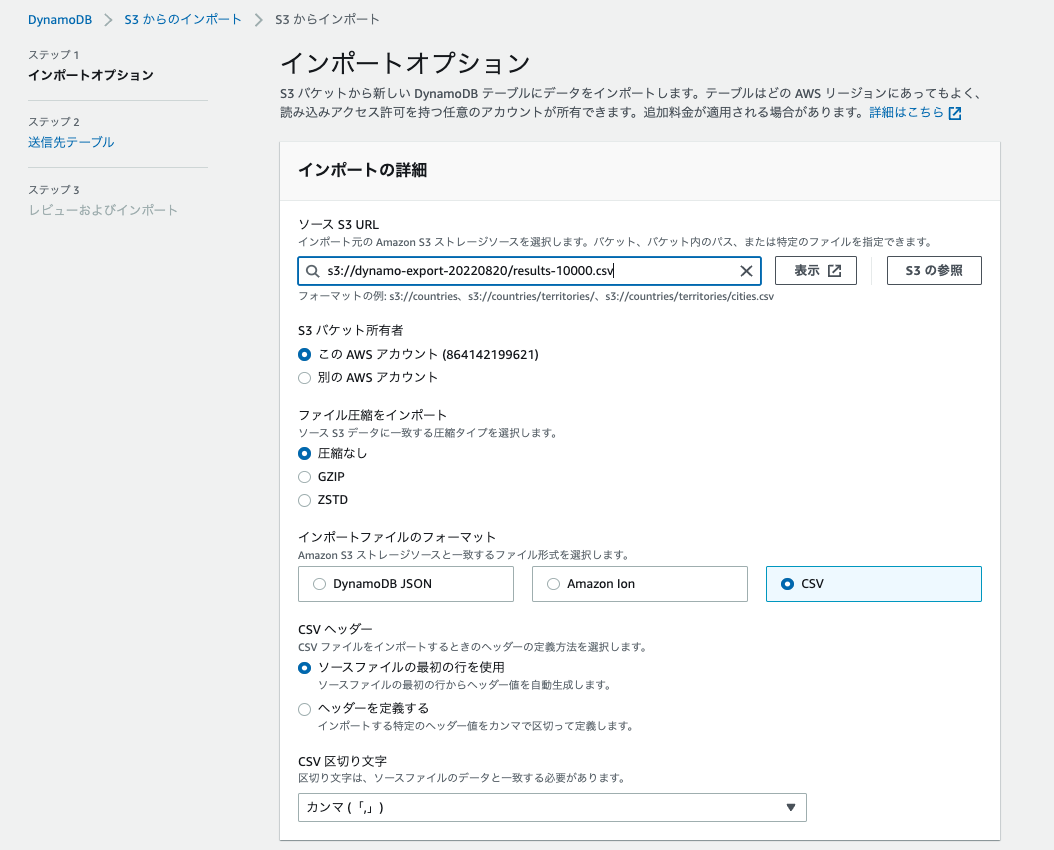Go to DynamoDB via breadcrumb link
The width and height of the screenshot is (1054, 850).
pyautogui.click(x=60, y=18)
